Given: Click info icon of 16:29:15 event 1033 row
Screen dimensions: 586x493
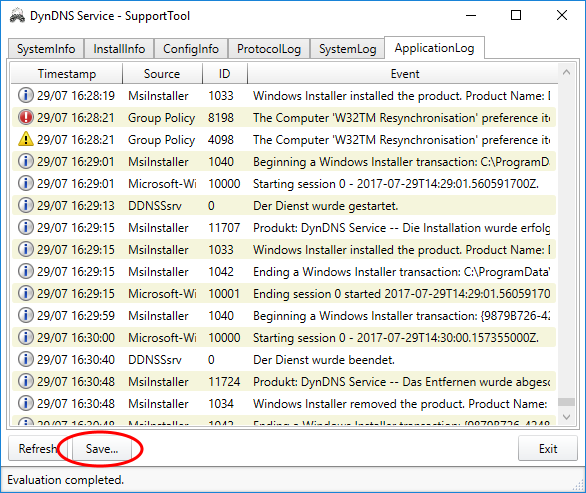Looking at the screenshot, I should click(26, 249).
